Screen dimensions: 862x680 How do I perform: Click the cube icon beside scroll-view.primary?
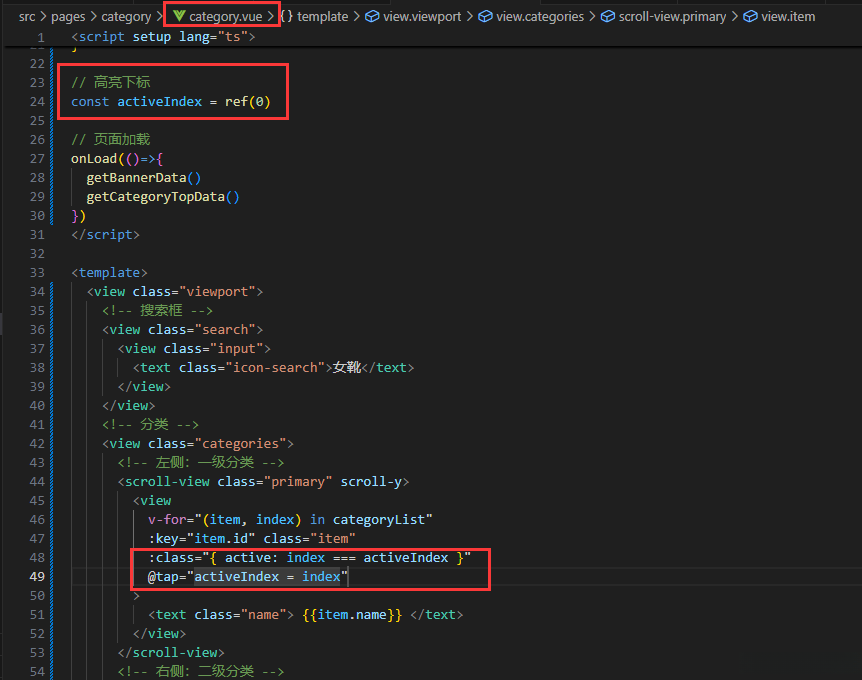pos(607,16)
